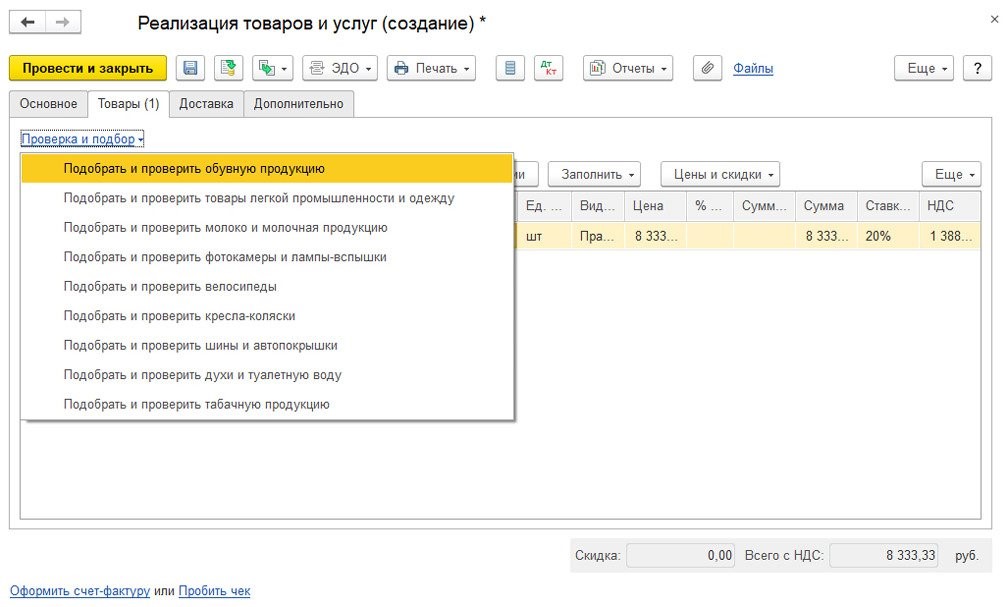Open the 'create based on' icon dropdown
Screen dimensions: 1008x607
pyautogui.click(x=272, y=68)
